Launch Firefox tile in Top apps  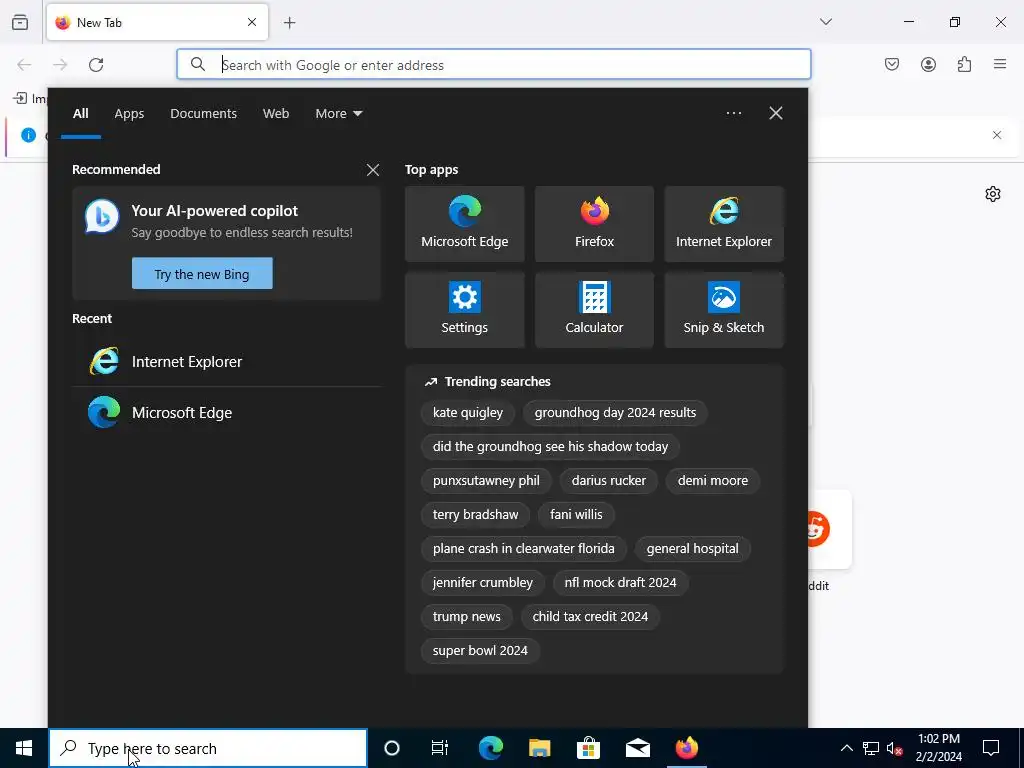594,224
